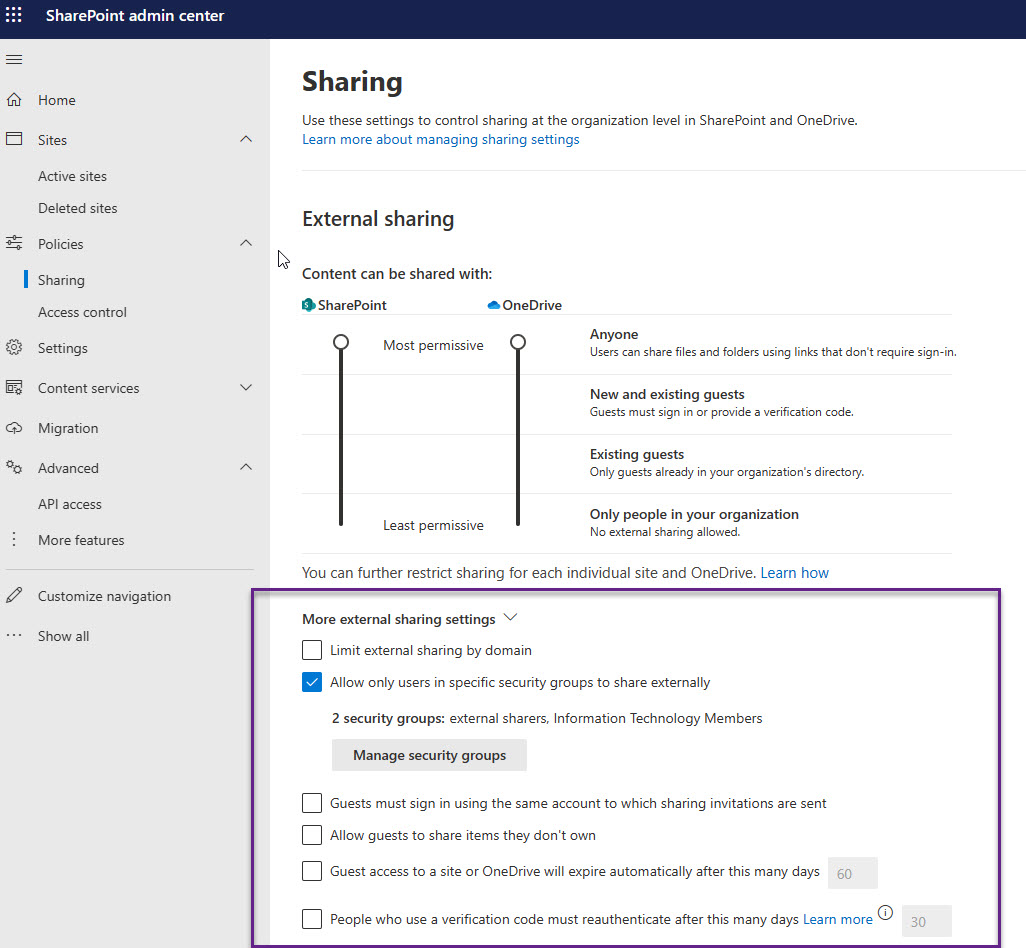
Task: Click the info icon next to Learn more
Action: coord(885,913)
